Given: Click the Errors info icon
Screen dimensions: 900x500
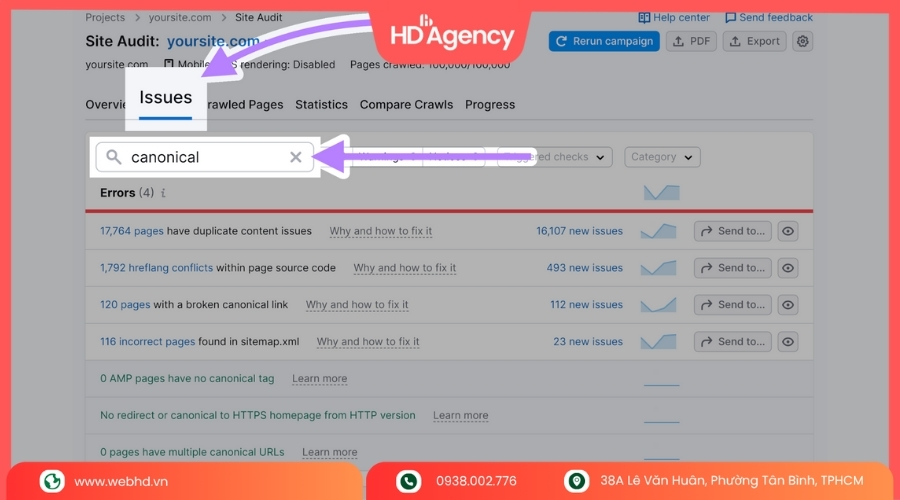Looking at the screenshot, I should (163, 193).
